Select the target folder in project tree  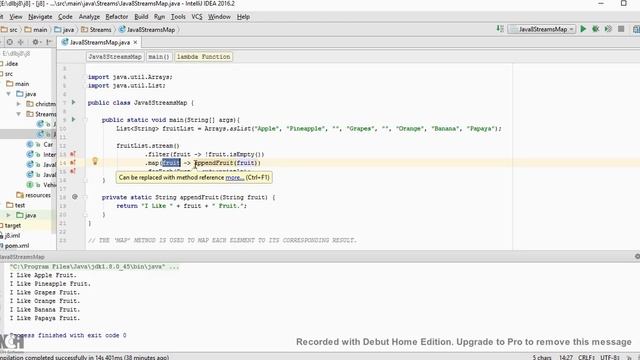click(11, 225)
